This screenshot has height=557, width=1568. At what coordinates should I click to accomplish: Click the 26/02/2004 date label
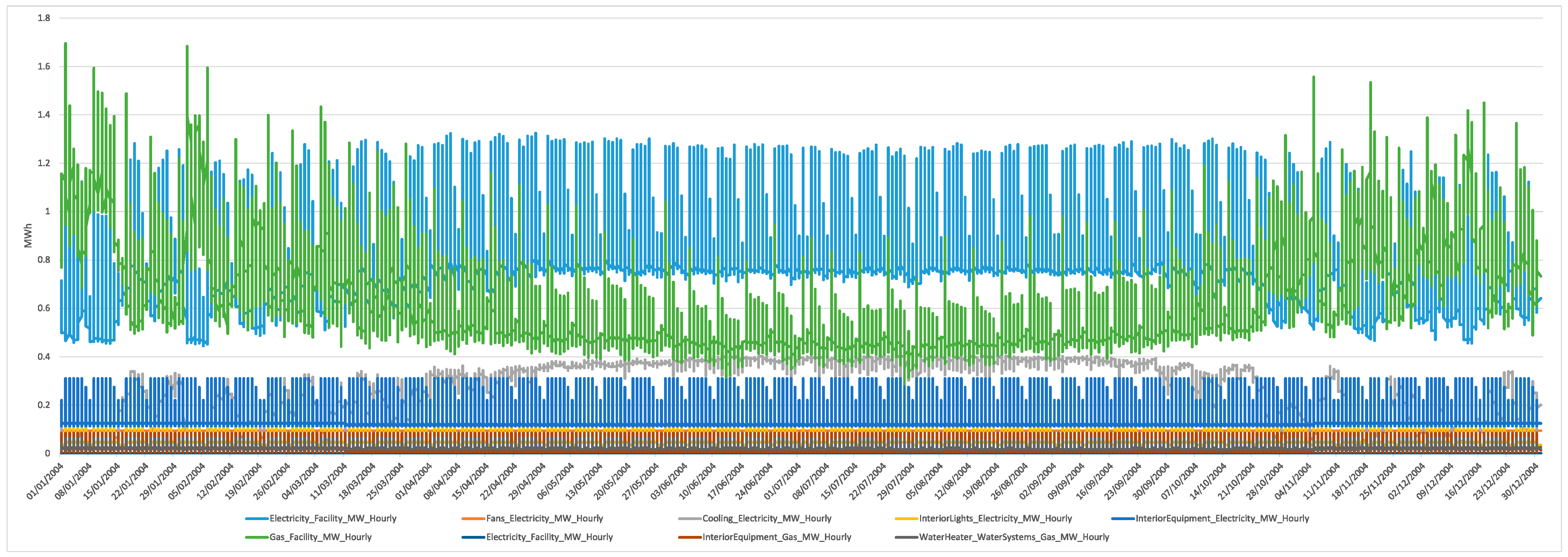272,481
